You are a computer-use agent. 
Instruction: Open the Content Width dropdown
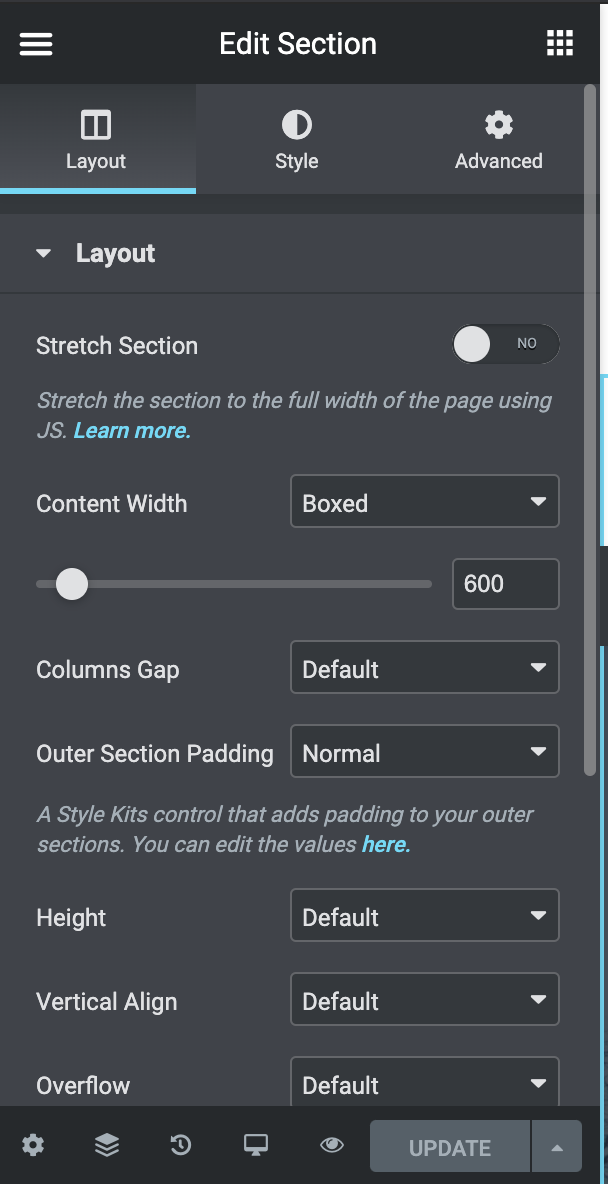[x=424, y=501]
